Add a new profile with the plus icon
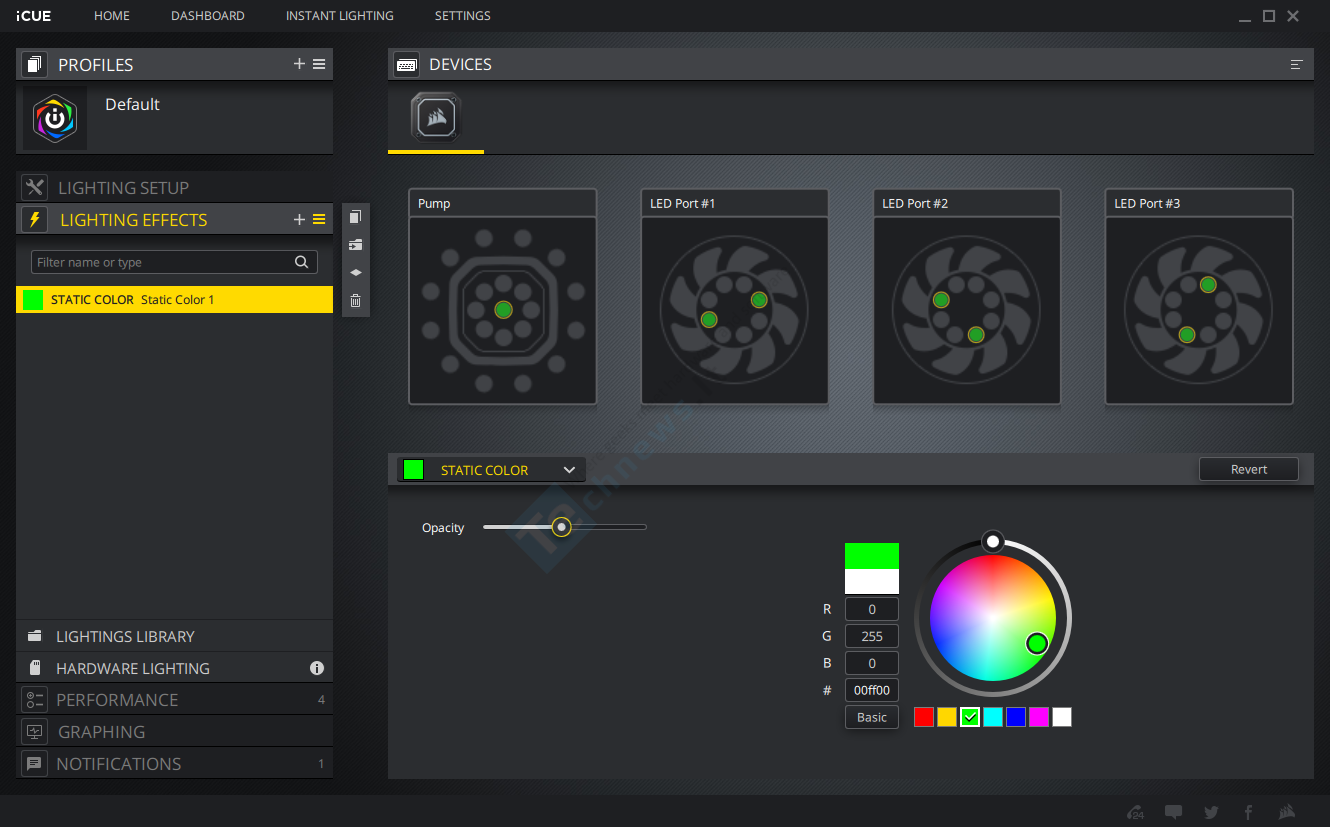The image size is (1330, 827). (299, 64)
